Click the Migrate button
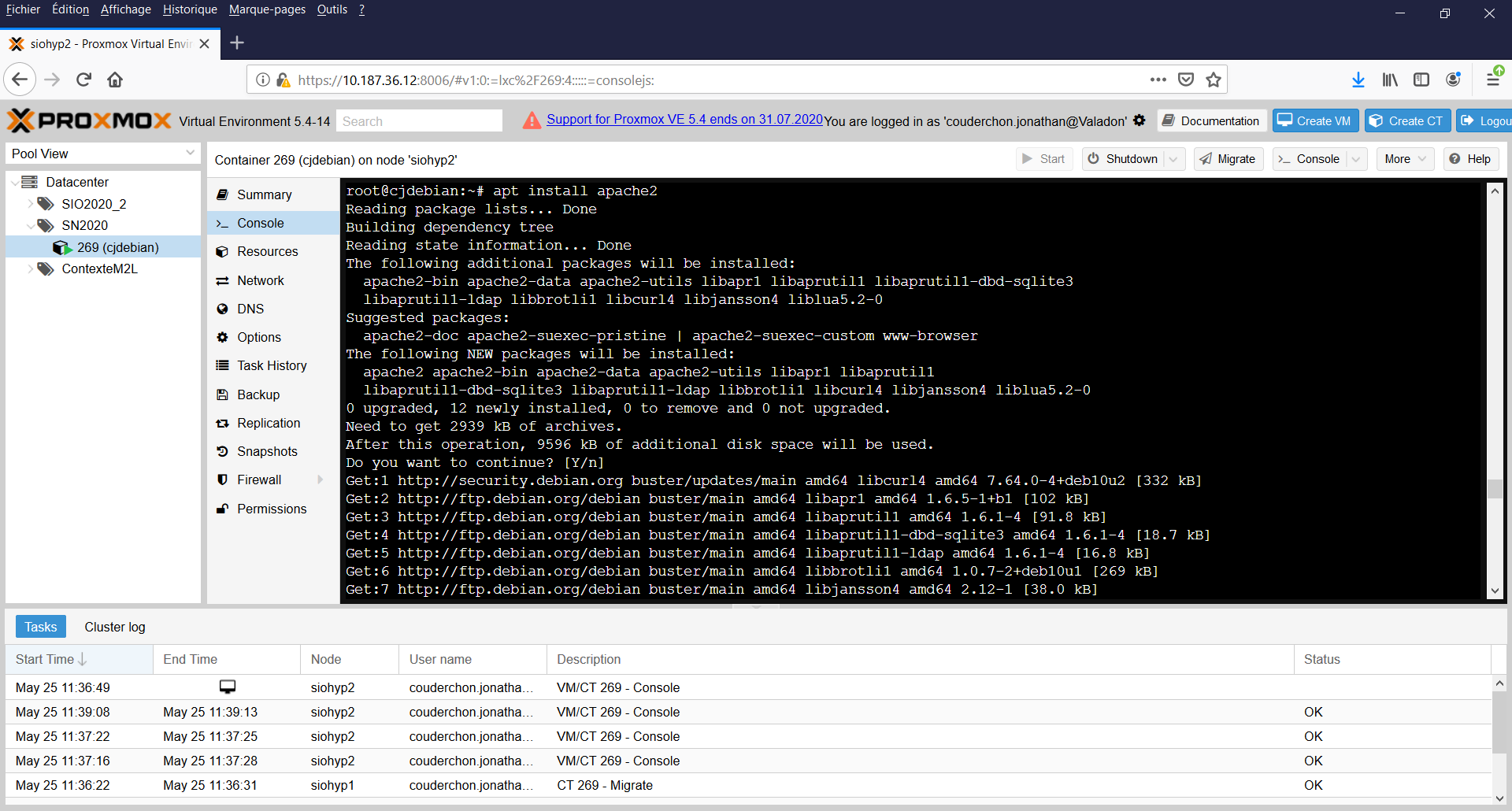The image size is (1512, 811). [x=1228, y=159]
